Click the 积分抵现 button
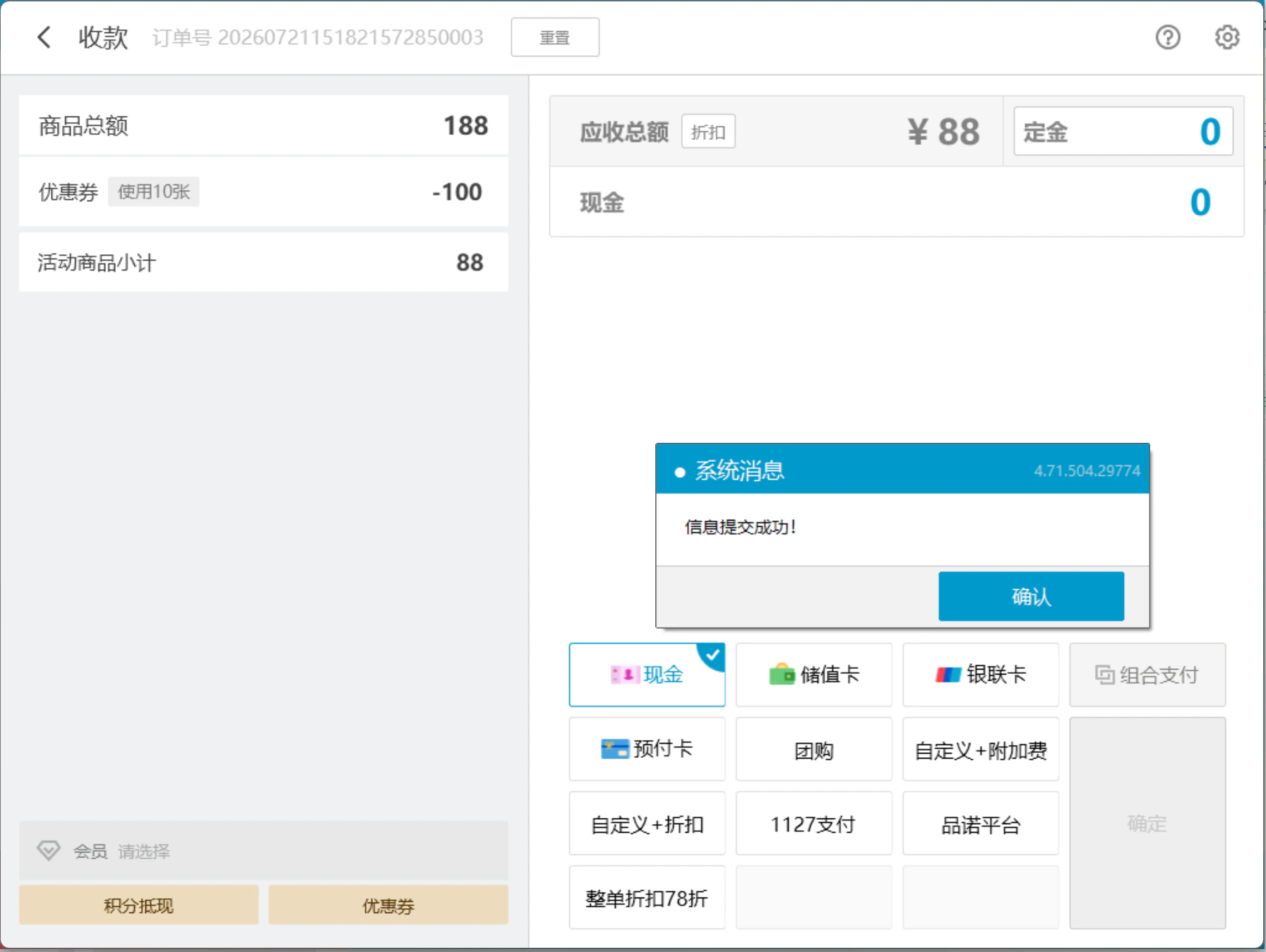1266x952 pixels. [138, 905]
